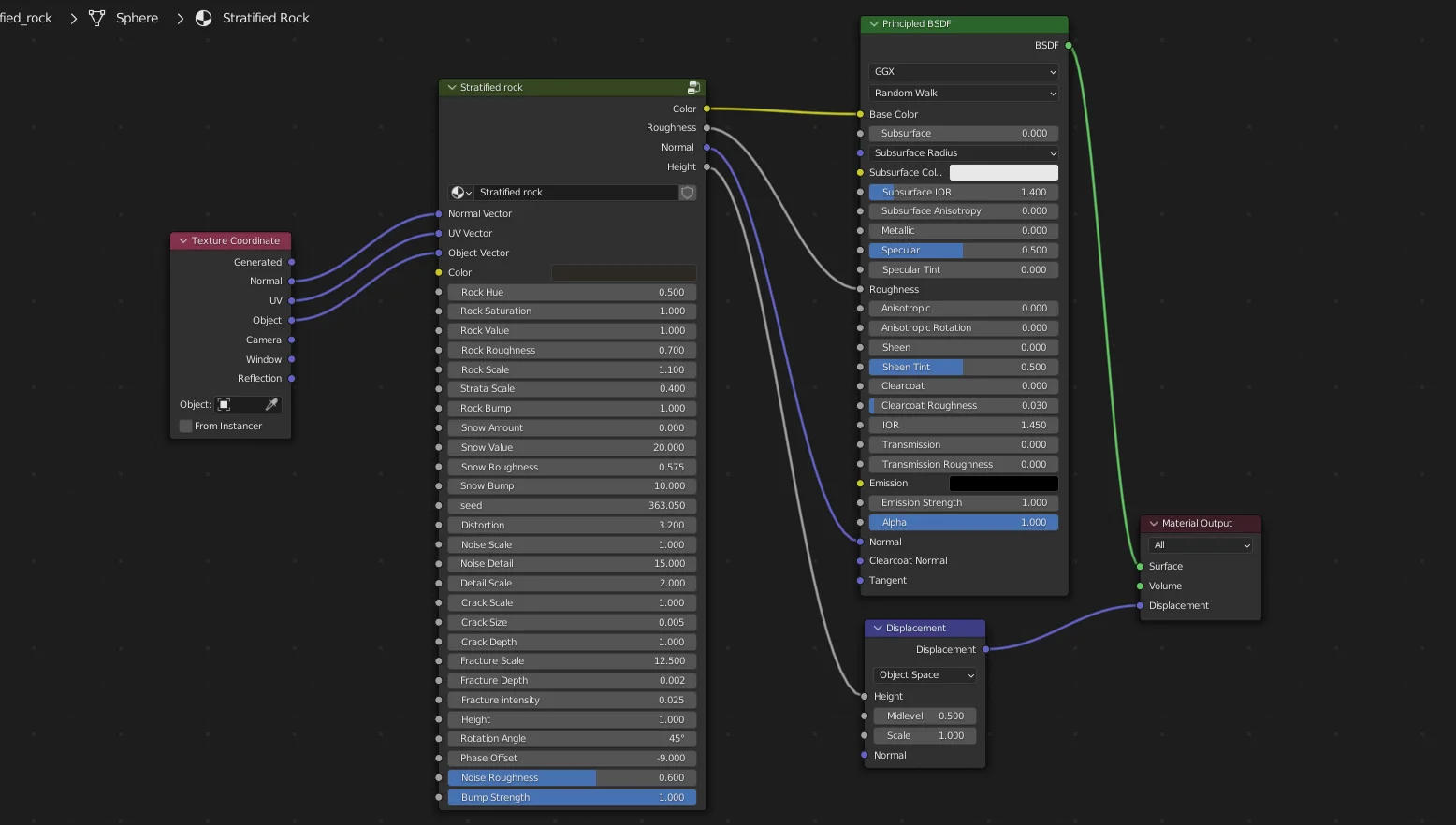Open the node tree browse icon dropdown
Image resolution: width=1456 pixels, height=825 pixels.
point(460,193)
